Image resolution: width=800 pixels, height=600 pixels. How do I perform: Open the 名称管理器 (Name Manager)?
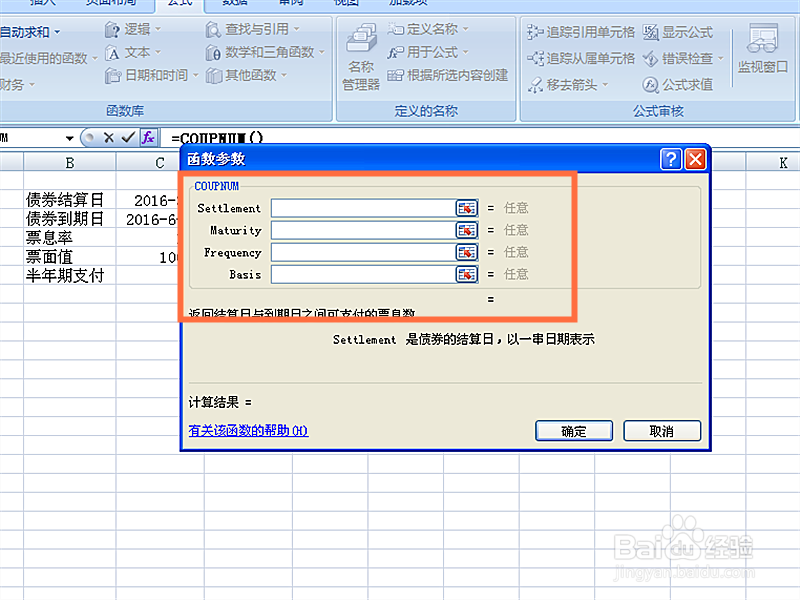pyautogui.click(x=361, y=57)
